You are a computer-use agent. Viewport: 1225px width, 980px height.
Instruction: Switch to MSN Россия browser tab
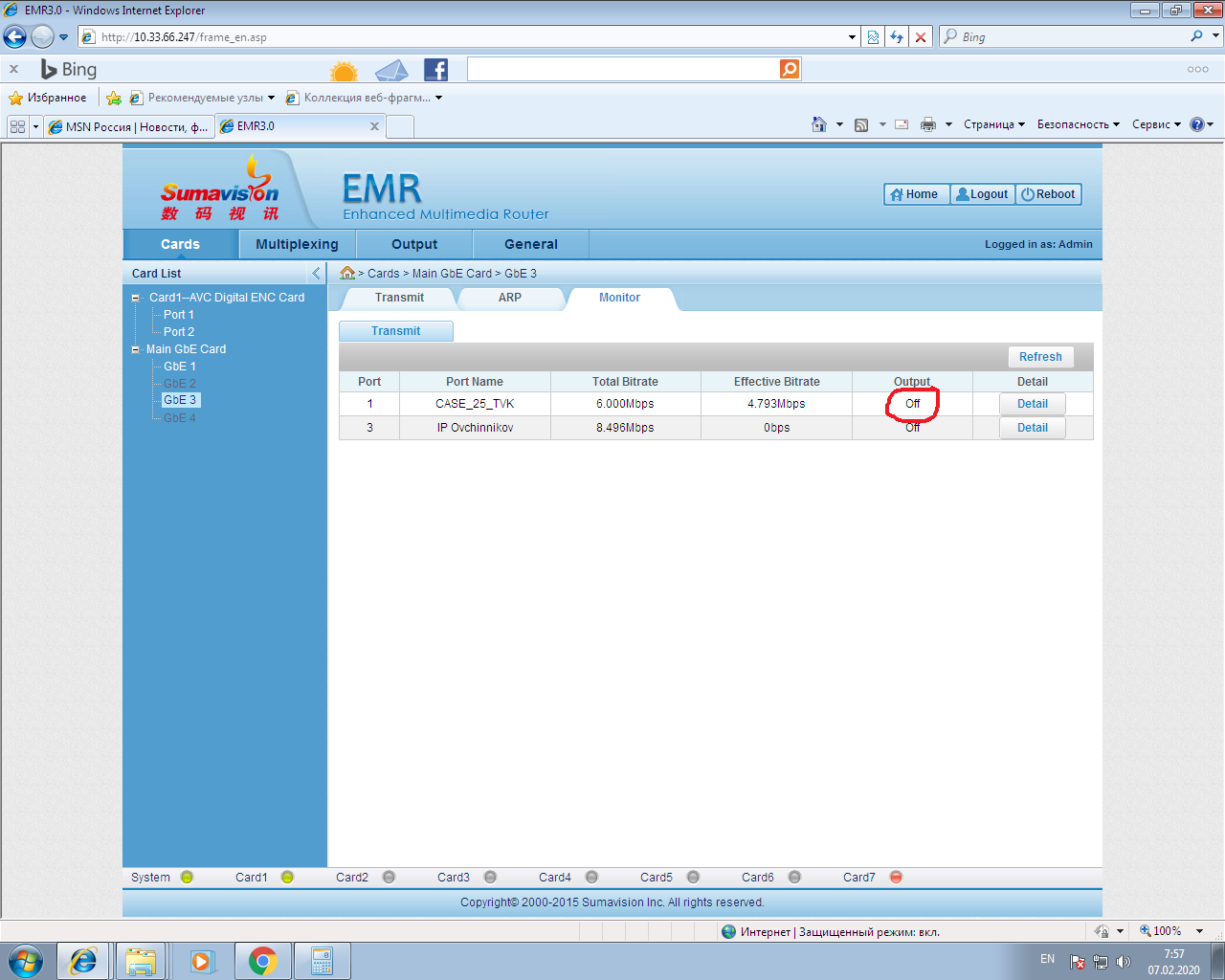[x=128, y=126]
